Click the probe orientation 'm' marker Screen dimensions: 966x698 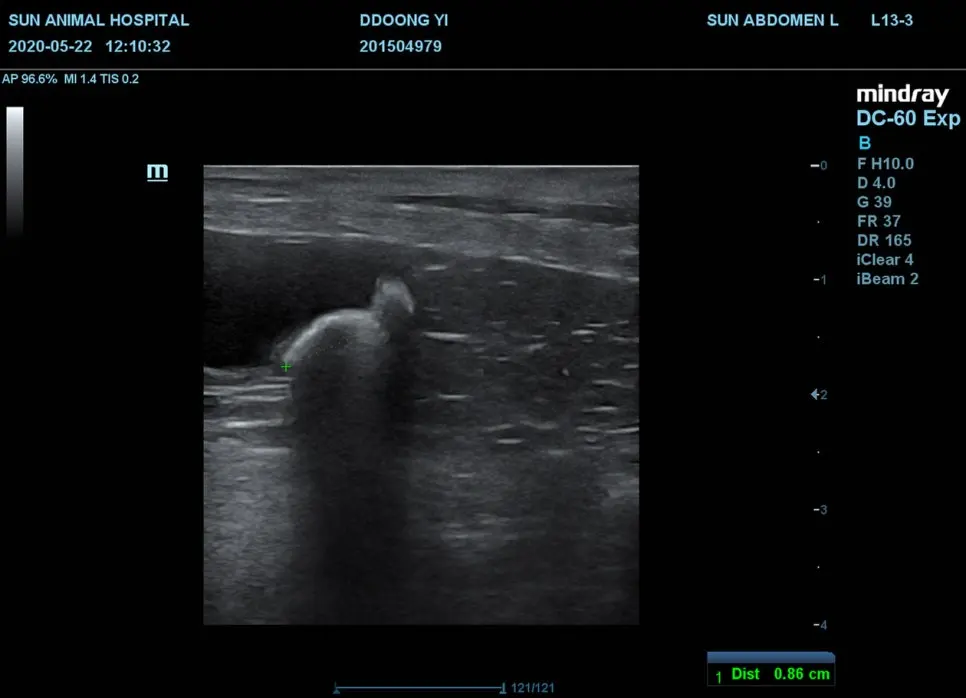[157, 171]
